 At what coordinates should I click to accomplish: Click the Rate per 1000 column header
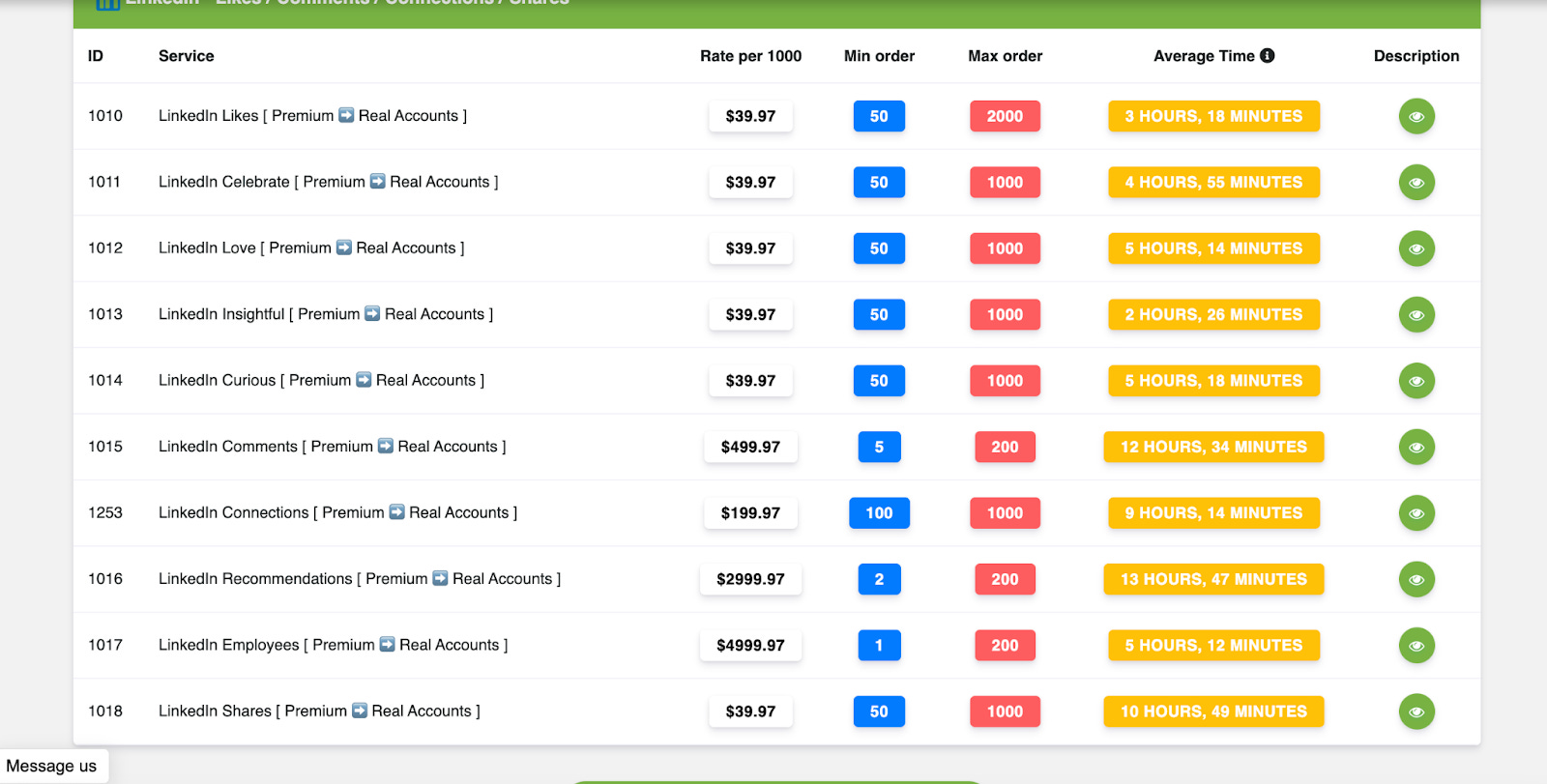click(751, 56)
